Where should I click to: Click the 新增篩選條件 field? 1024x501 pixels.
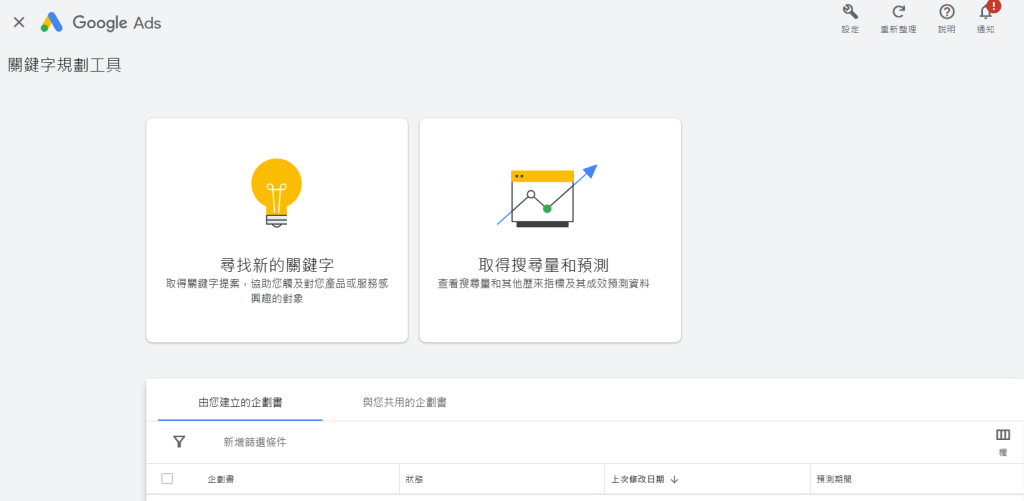(255, 442)
